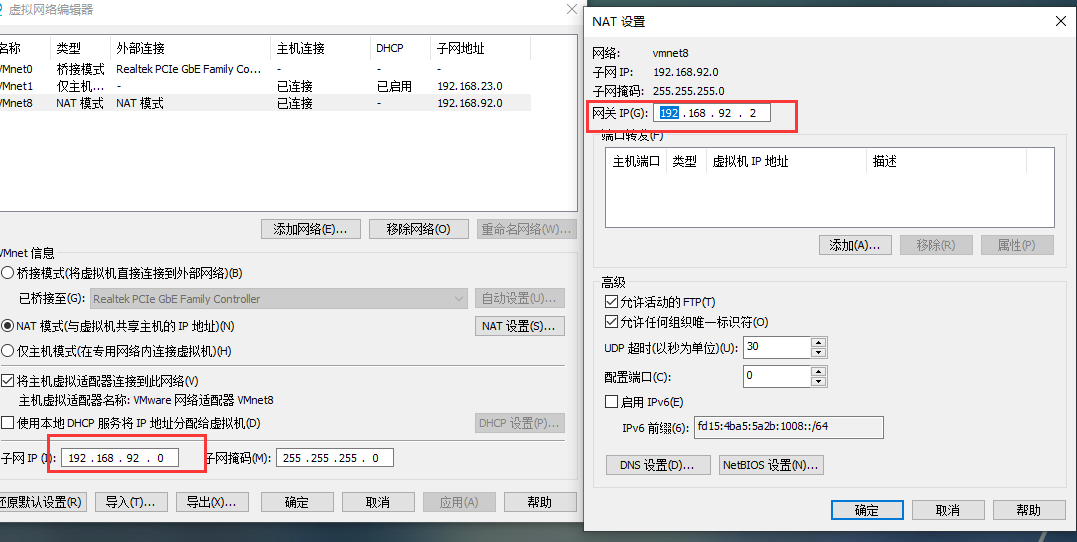Click 导出(X) button
The height and width of the screenshot is (542, 1077).
point(212,502)
